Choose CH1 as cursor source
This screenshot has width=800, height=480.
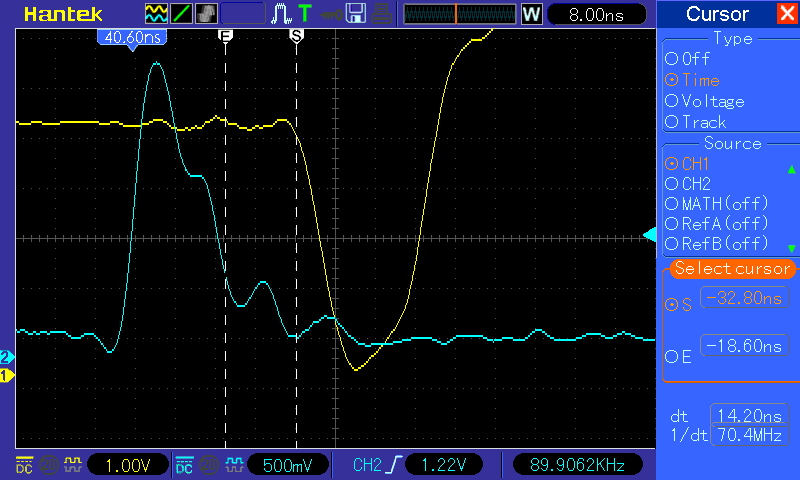pyautogui.click(x=687, y=164)
